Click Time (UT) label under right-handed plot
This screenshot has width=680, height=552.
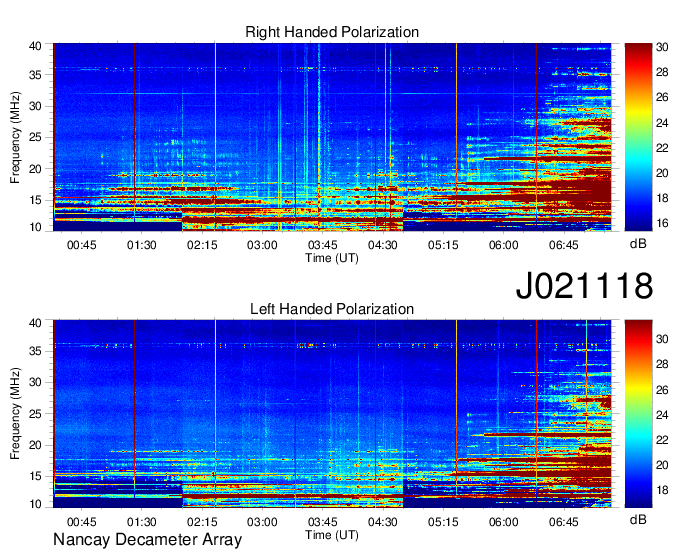pyautogui.click(x=332, y=258)
